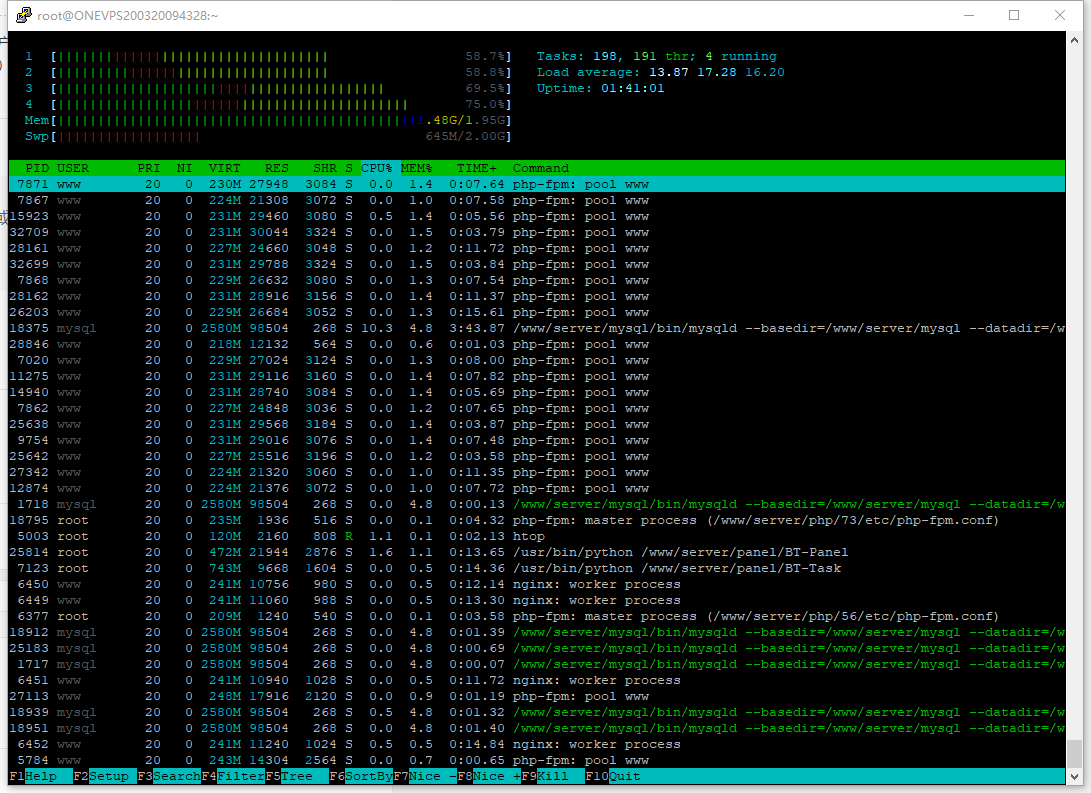Sort by the VIRT column header
The image size is (1091, 793).
click(x=225, y=168)
